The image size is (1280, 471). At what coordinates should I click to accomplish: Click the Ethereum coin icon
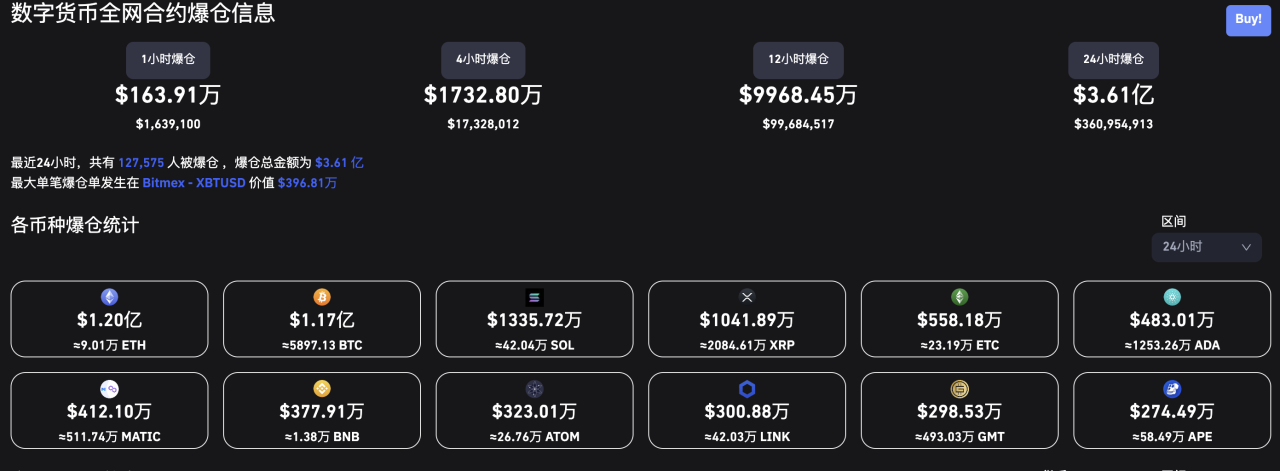tap(109, 297)
